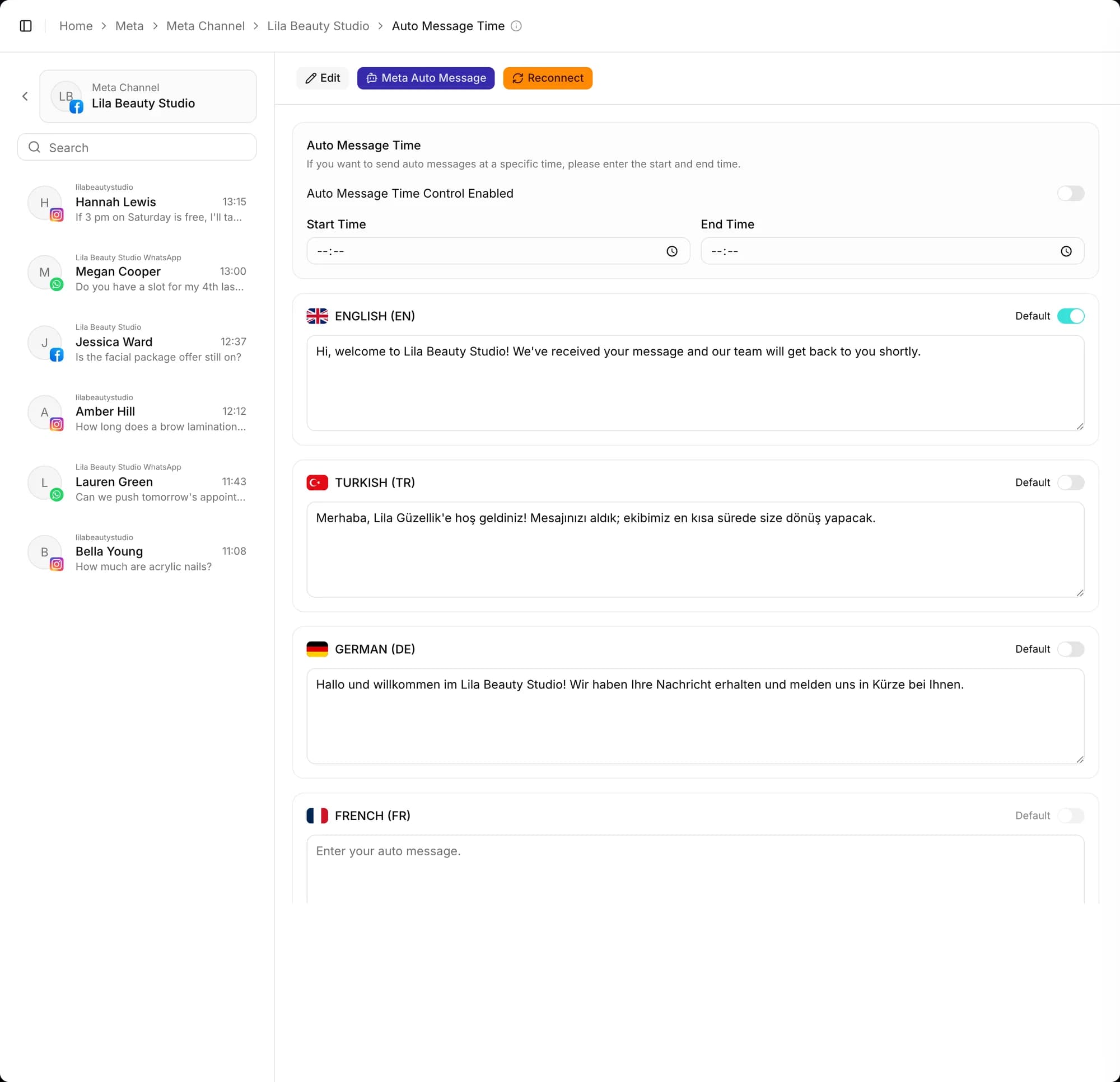The height and width of the screenshot is (1082, 1120).
Task: Click Jessica Ward's avatar with Facebook badge
Action: coord(45,343)
